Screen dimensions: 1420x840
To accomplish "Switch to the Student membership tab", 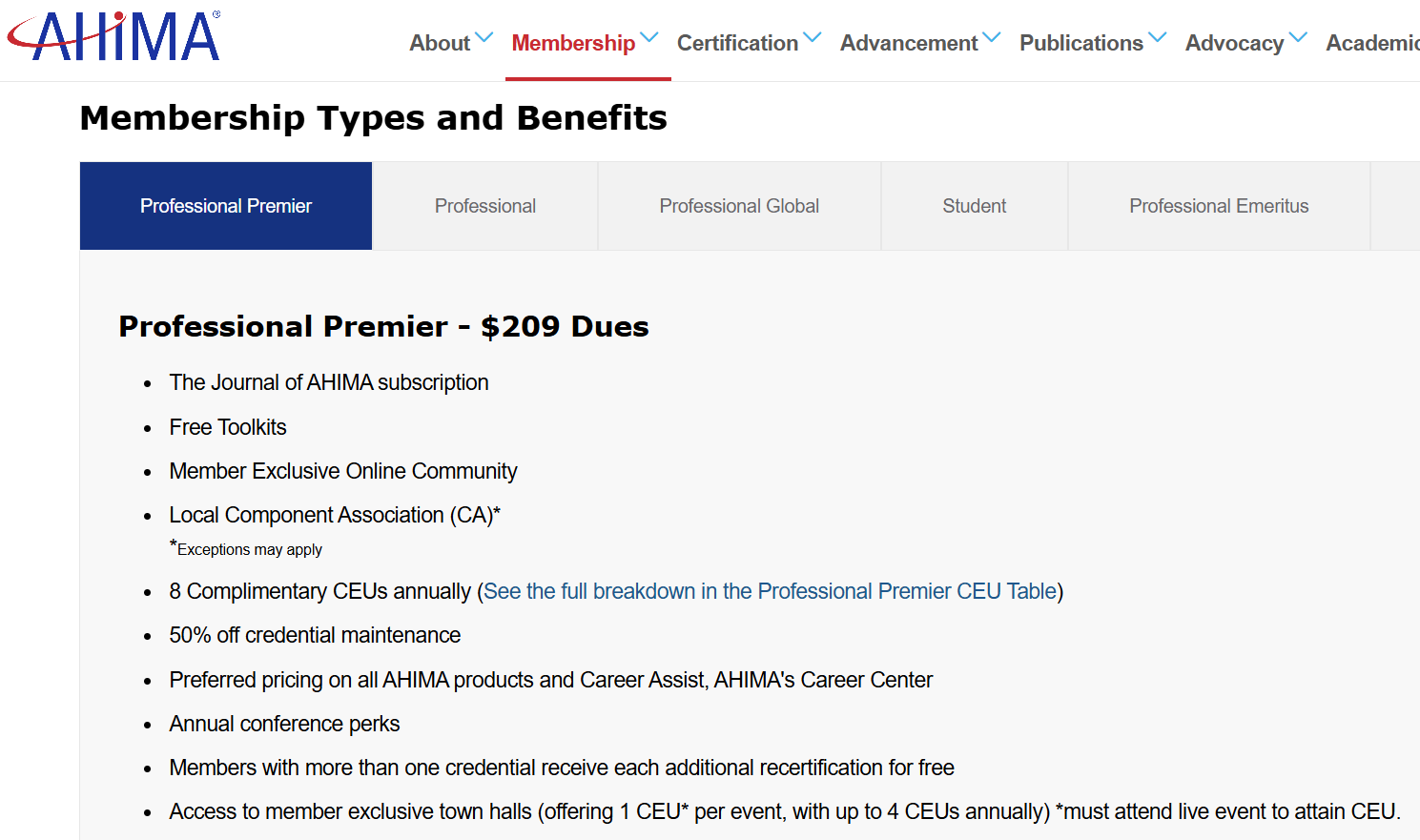I will point(975,206).
